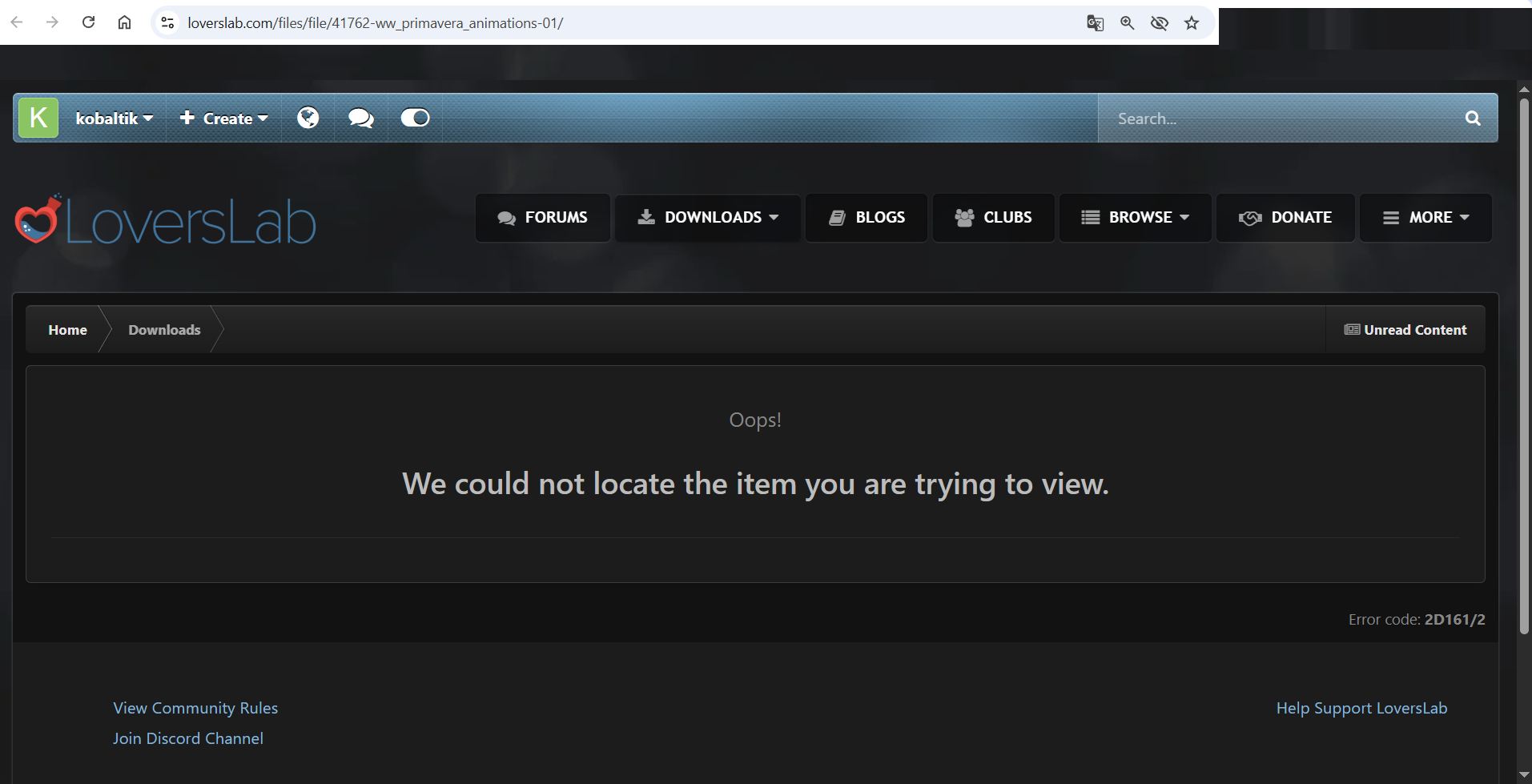This screenshot has height=784, width=1532.
Task: Submit search with magnifier icon
Action: 1473,119
